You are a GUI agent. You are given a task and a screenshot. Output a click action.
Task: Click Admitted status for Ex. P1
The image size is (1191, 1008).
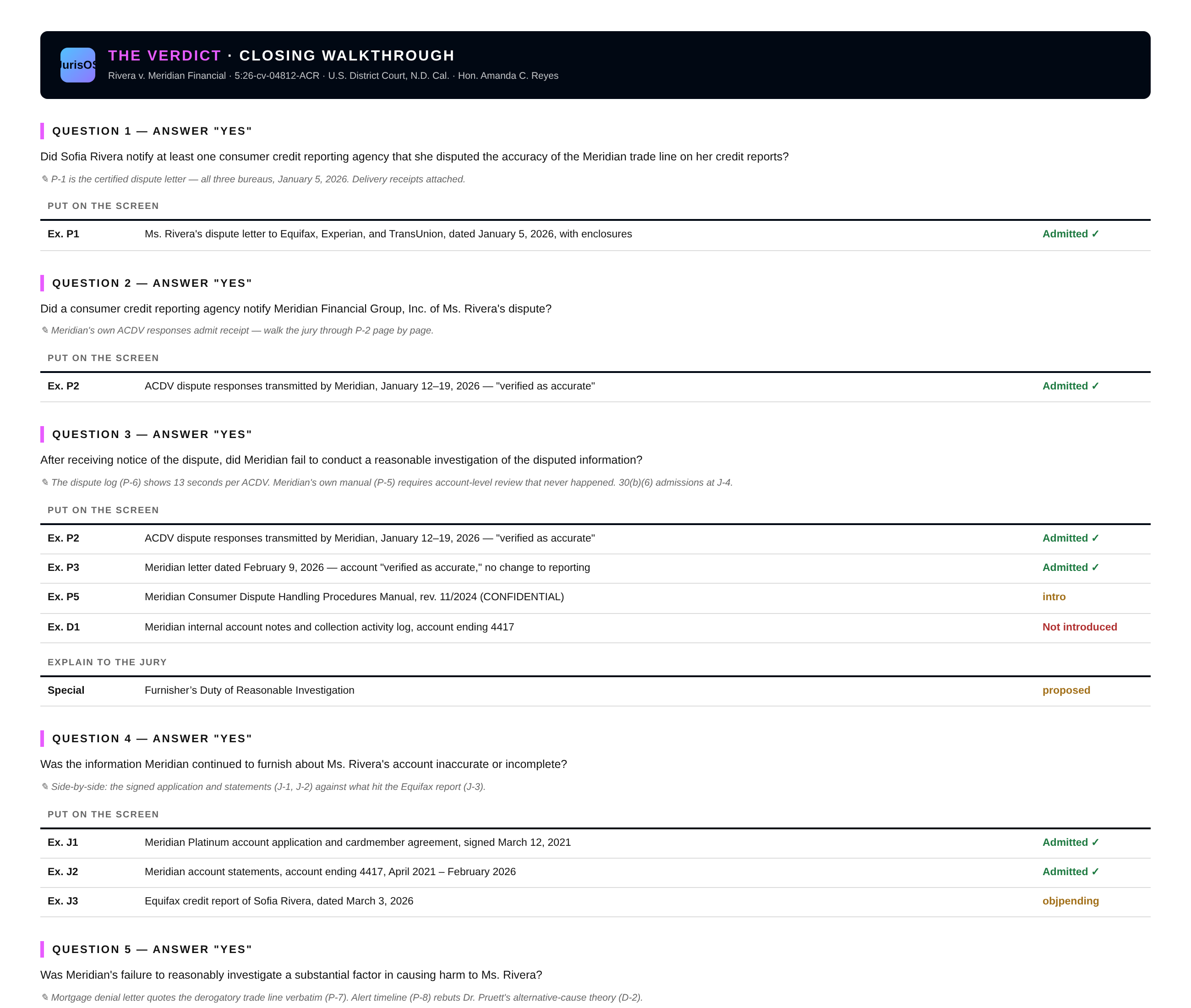pos(1070,234)
